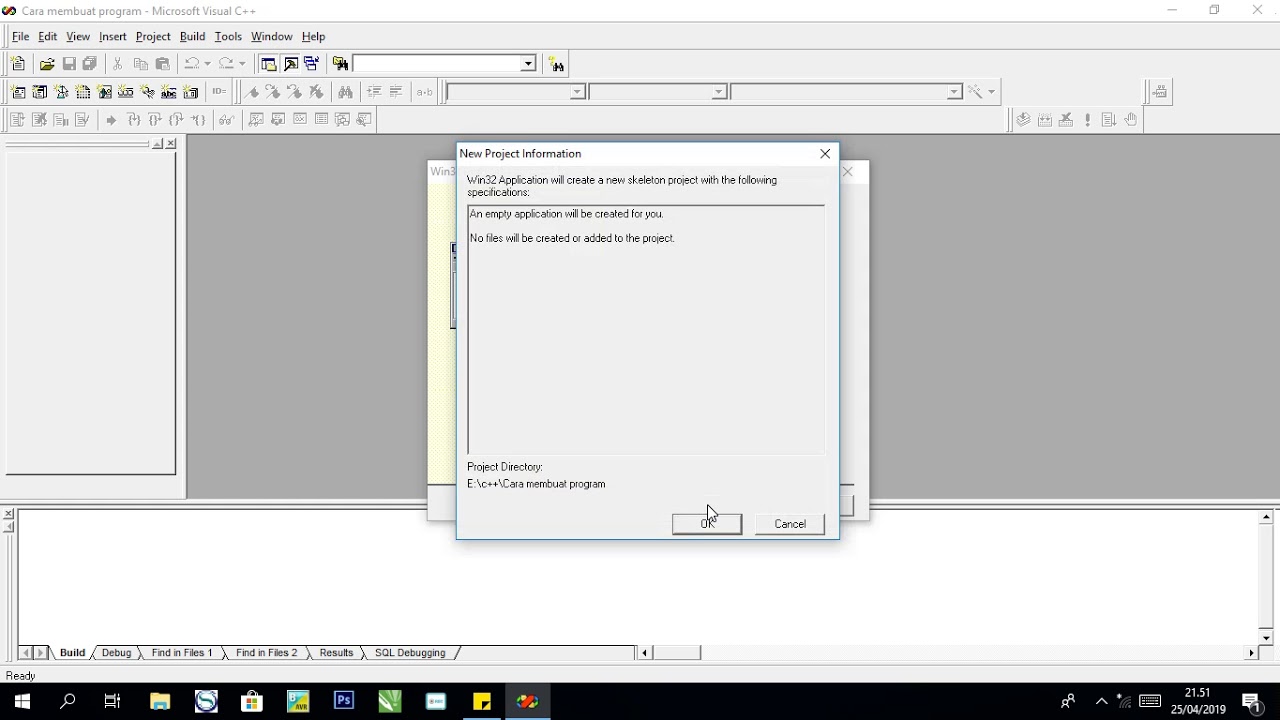
Task: Open the Undo history dropdown arrow
Action: click(x=207, y=64)
